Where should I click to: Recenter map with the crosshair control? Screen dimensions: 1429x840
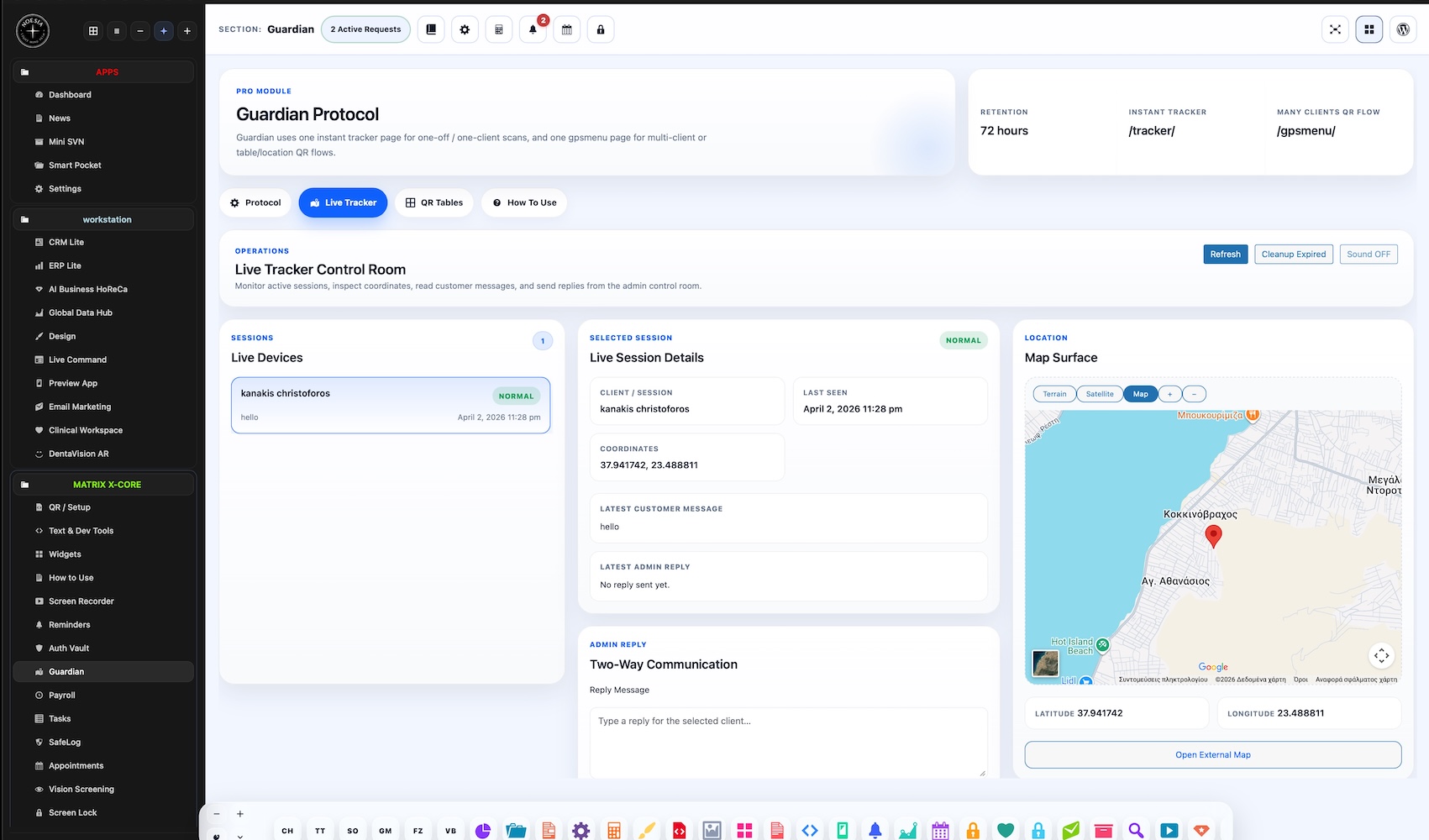[1382, 655]
